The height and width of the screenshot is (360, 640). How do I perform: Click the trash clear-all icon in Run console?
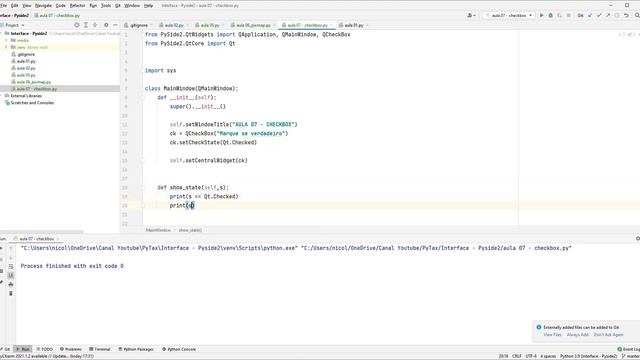click(11, 293)
